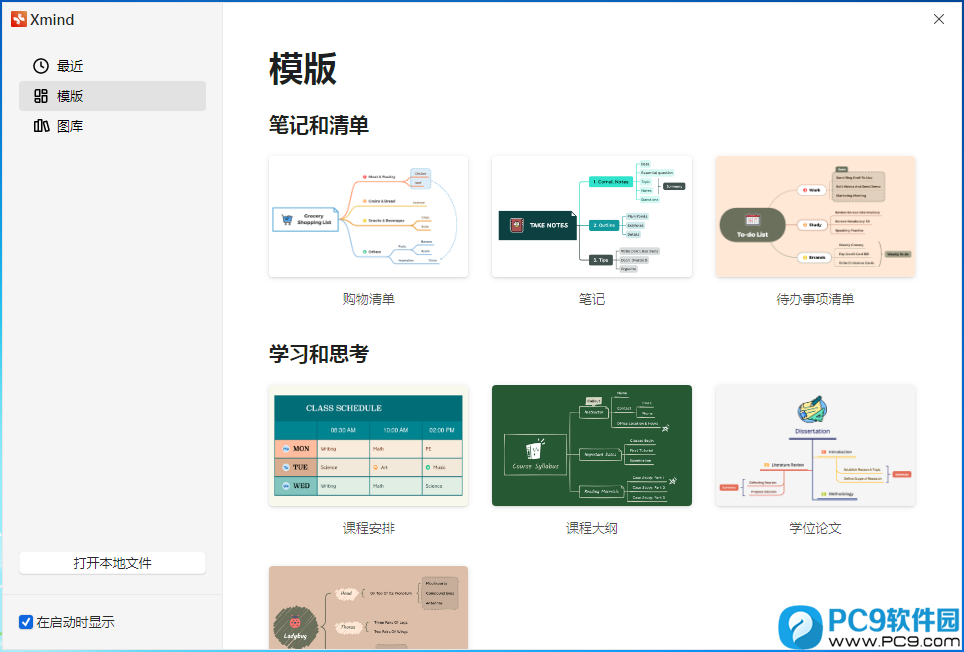The image size is (964, 652).
Task: Click the 课程安排 label
Action: click(x=368, y=528)
